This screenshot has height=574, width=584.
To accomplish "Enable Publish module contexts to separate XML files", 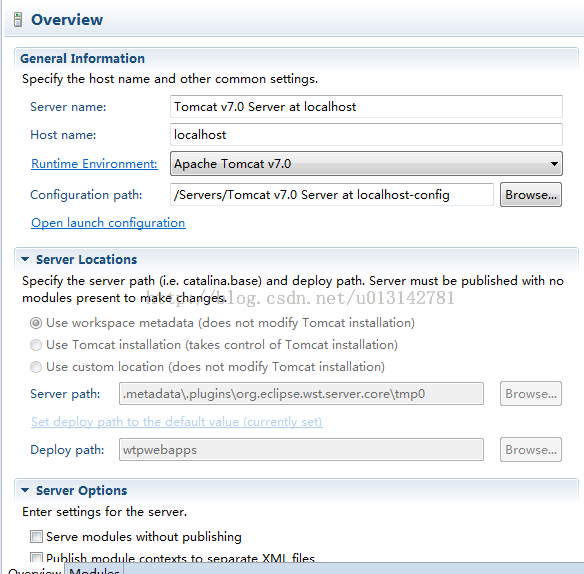I will click(x=36, y=557).
